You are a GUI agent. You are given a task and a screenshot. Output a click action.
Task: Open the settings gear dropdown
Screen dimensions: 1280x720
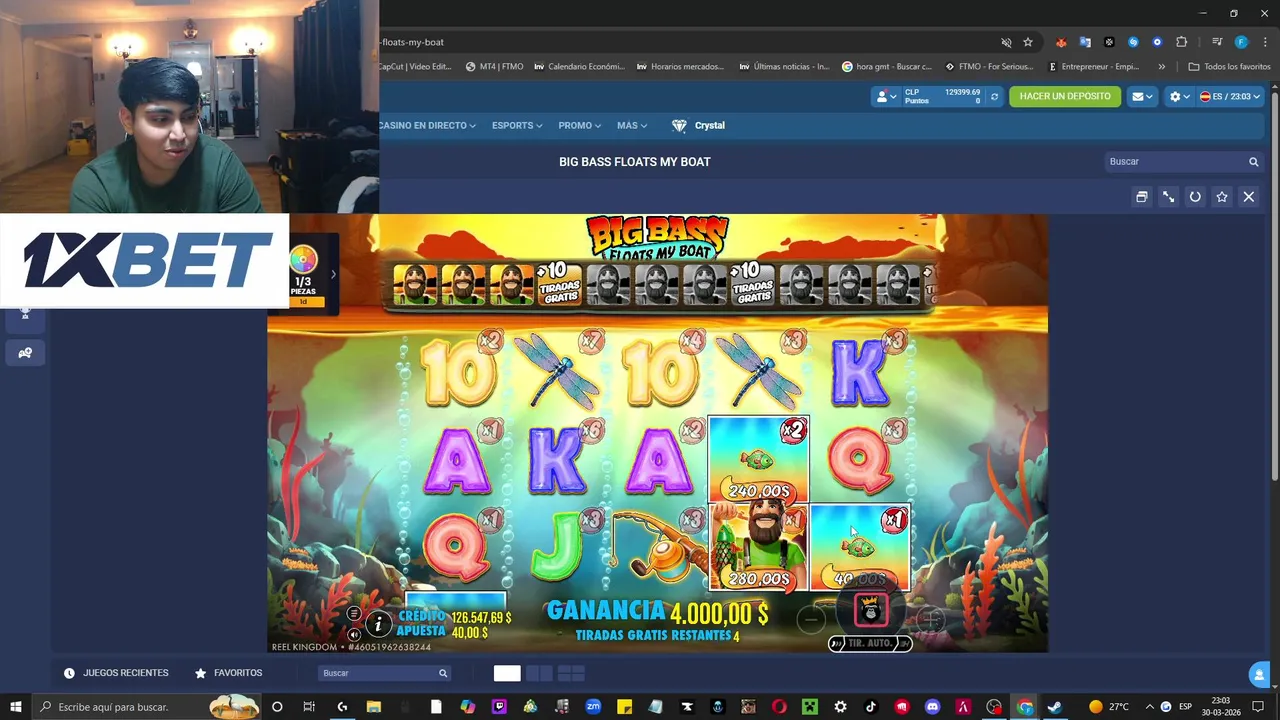1180,97
